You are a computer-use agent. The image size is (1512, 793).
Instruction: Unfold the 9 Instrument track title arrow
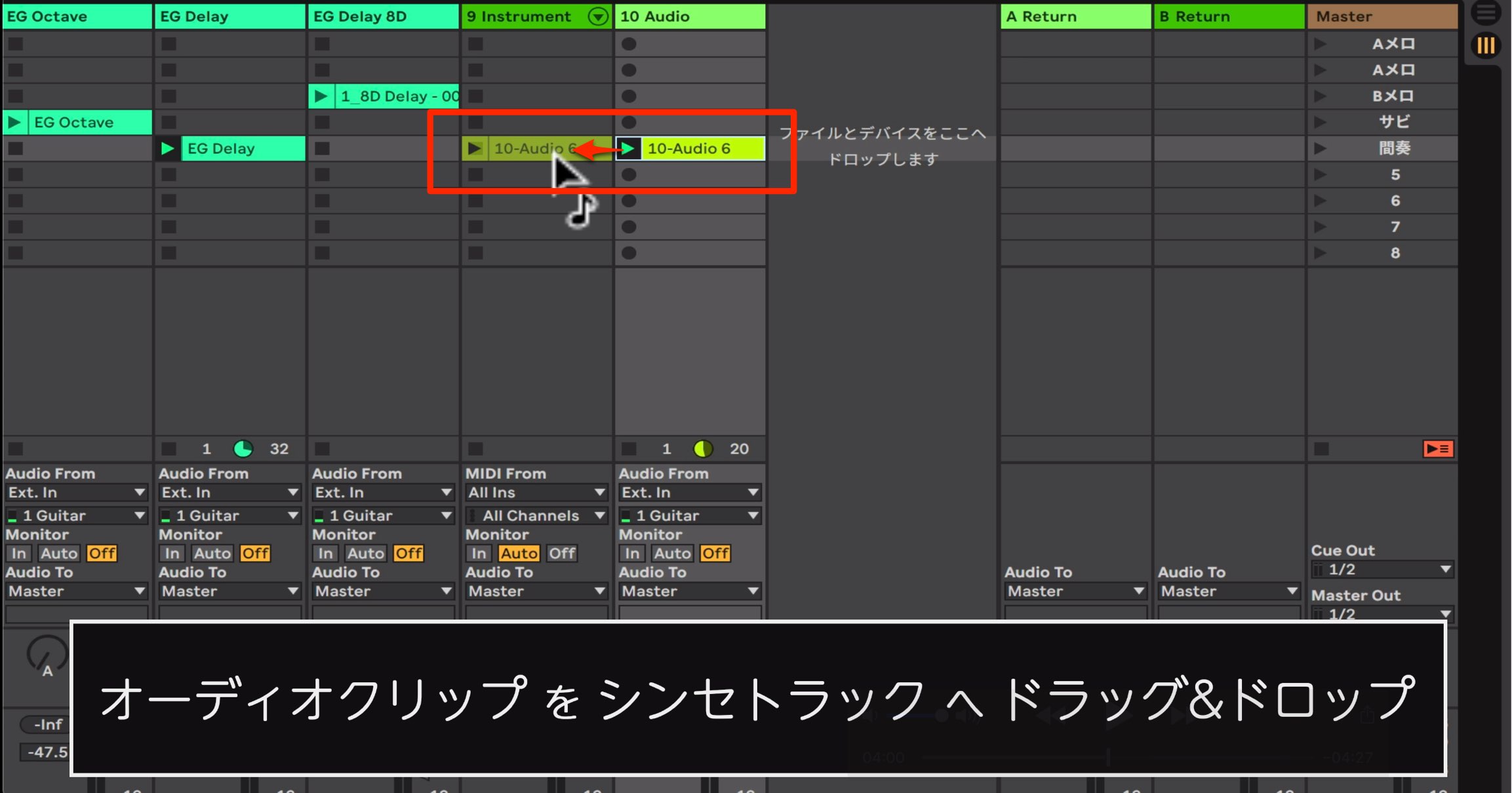point(598,16)
